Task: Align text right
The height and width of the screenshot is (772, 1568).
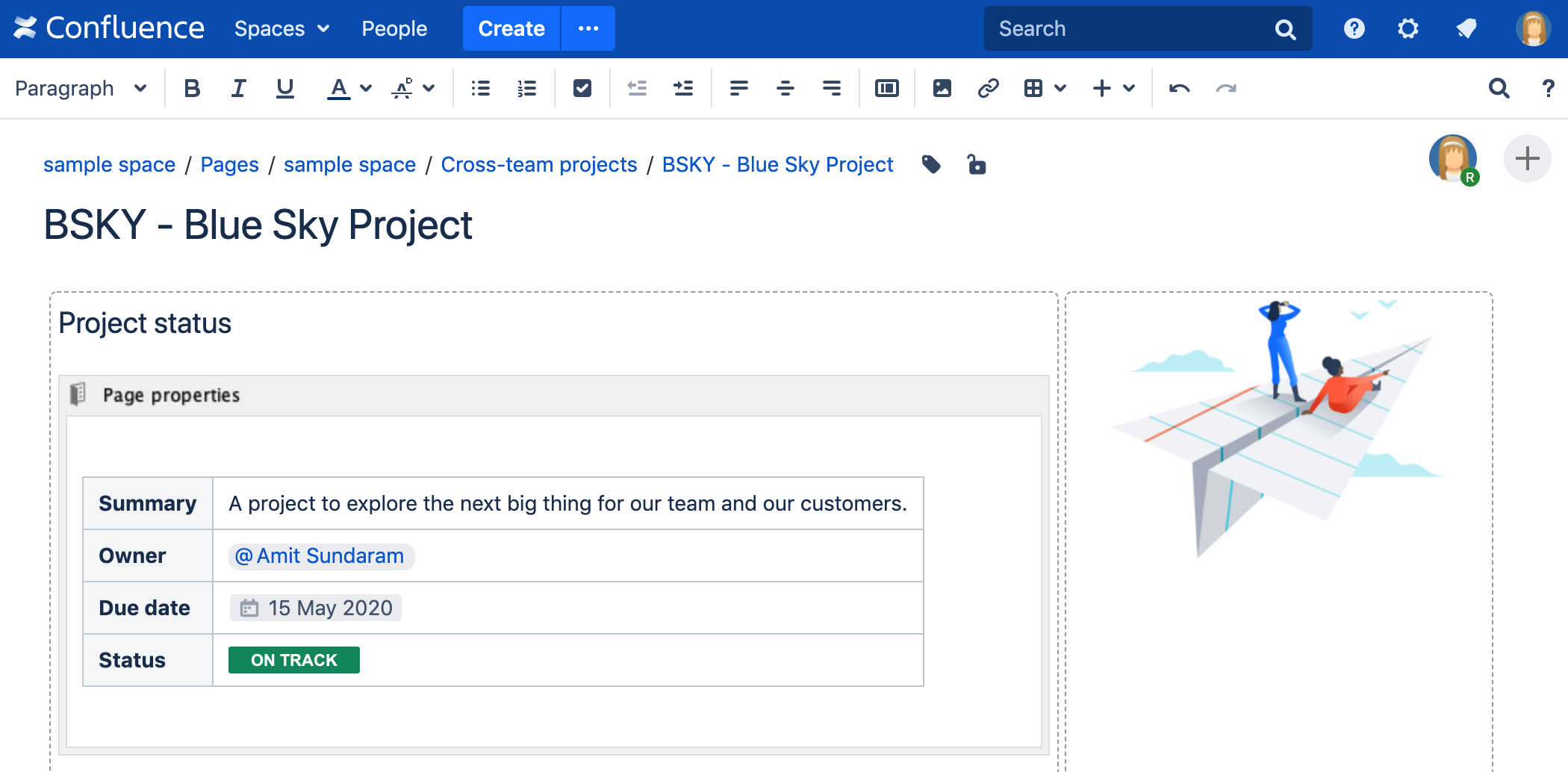Action: pyautogui.click(x=832, y=88)
